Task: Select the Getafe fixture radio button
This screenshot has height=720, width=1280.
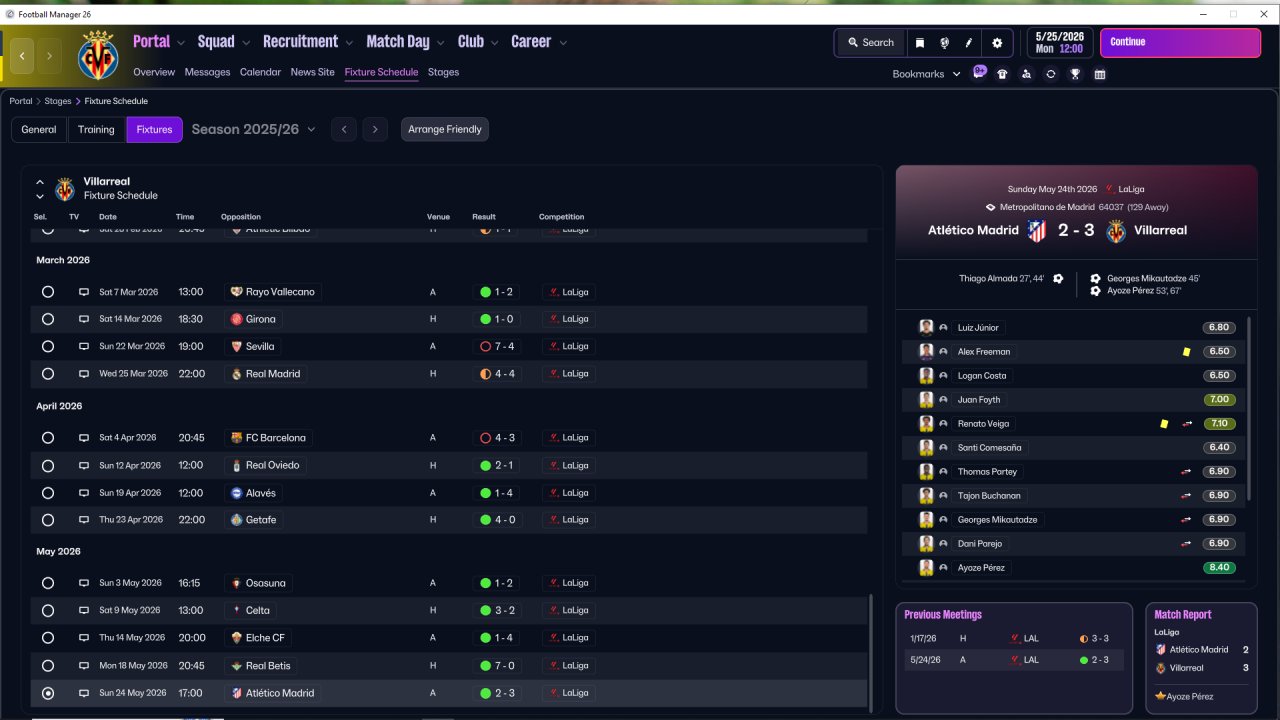Action: [x=48, y=520]
